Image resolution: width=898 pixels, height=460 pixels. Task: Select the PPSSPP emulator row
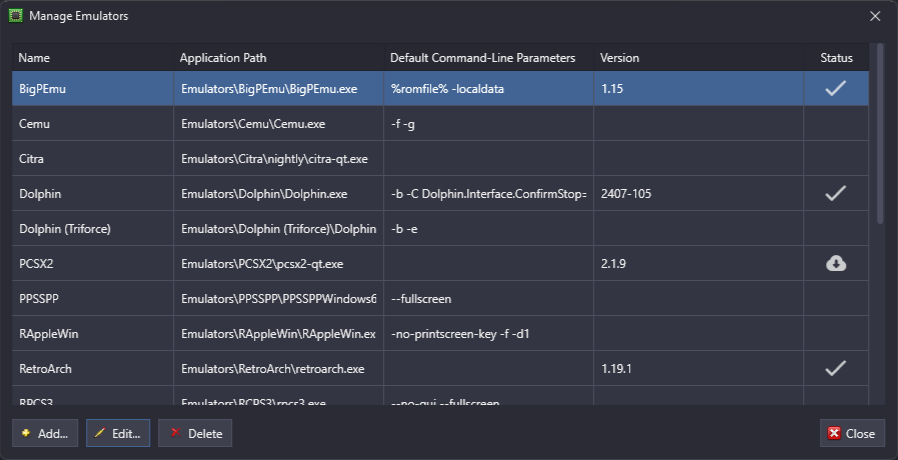(440, 298)
